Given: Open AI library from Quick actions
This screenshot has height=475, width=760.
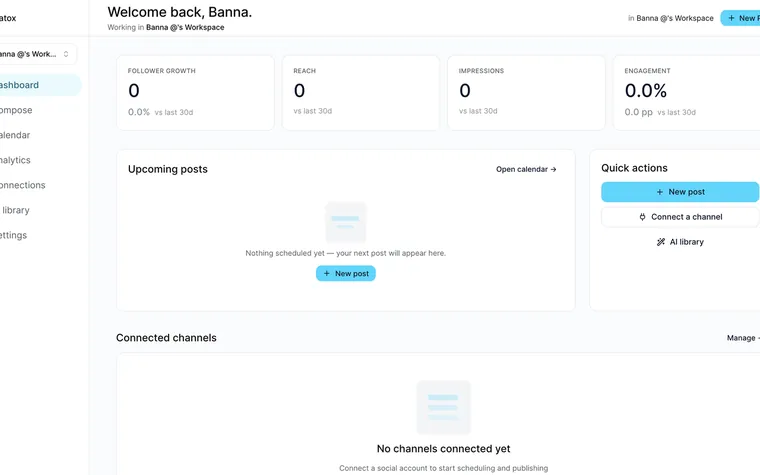Looking at the screenshot, I should tap(680, 242).
